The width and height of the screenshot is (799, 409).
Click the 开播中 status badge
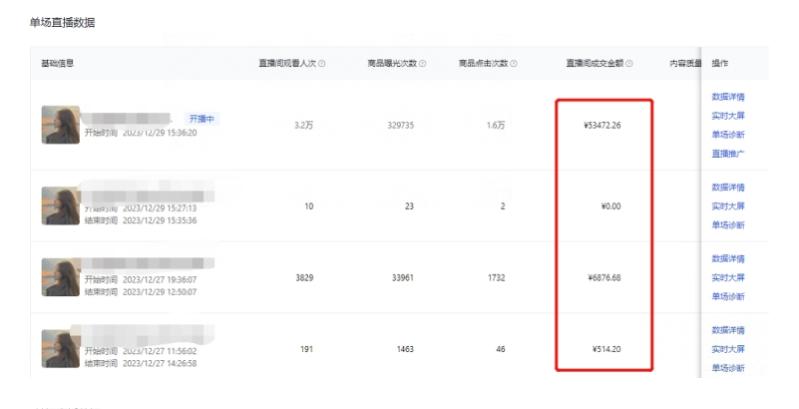[202, 118]
